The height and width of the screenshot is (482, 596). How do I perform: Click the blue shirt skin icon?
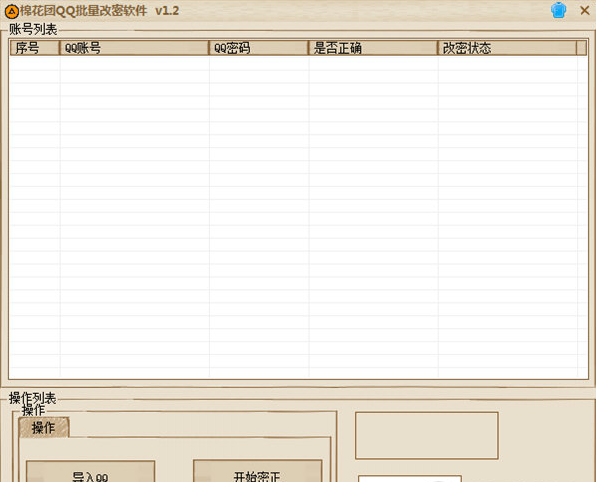click(558, 10)
